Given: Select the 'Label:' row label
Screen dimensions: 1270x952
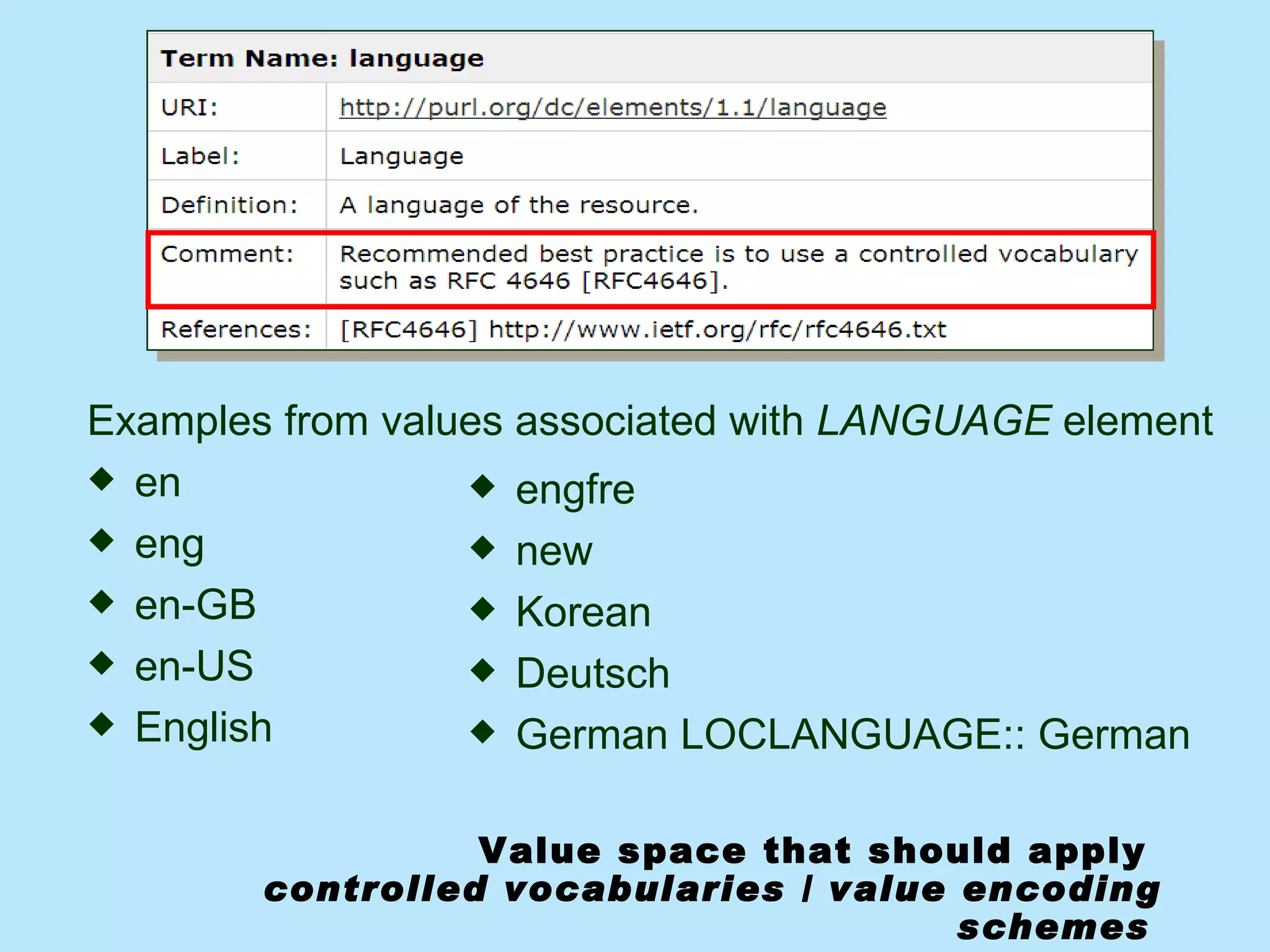Looking at the screenshot, I should point(200,156).
